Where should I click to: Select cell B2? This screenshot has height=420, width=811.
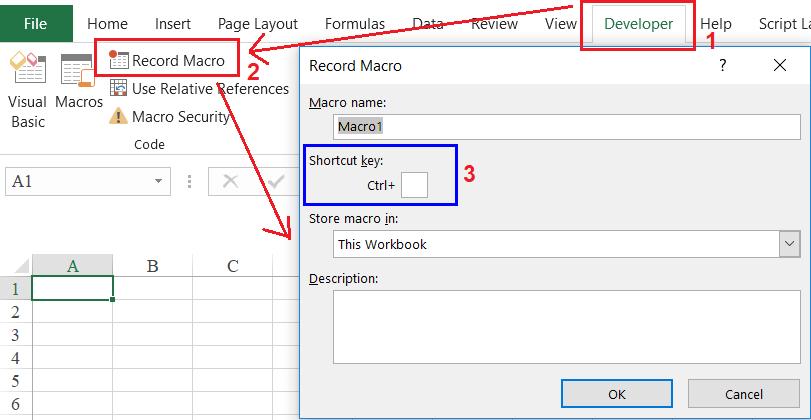153,311
